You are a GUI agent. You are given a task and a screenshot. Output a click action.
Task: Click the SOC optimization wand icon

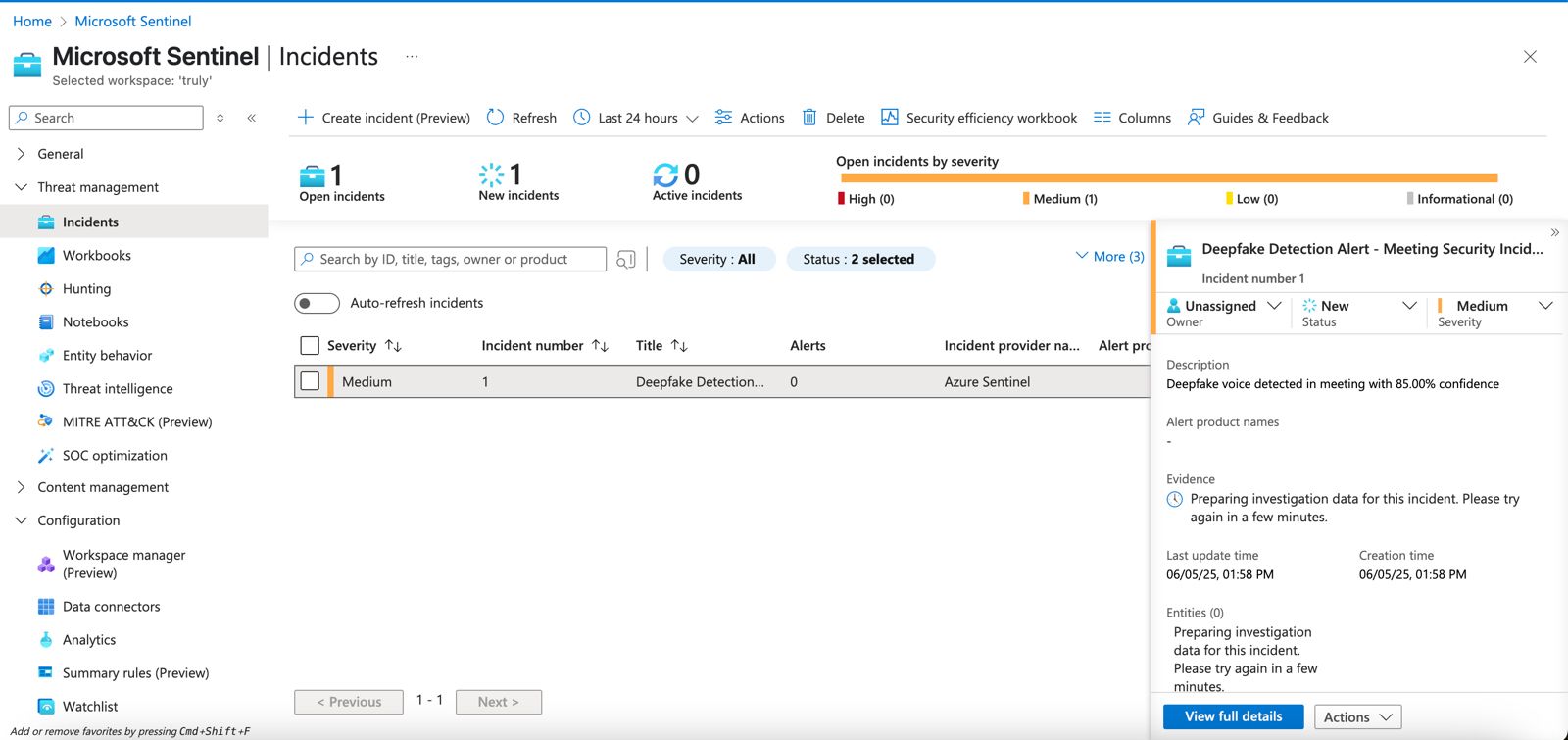(x=46, y=456)
